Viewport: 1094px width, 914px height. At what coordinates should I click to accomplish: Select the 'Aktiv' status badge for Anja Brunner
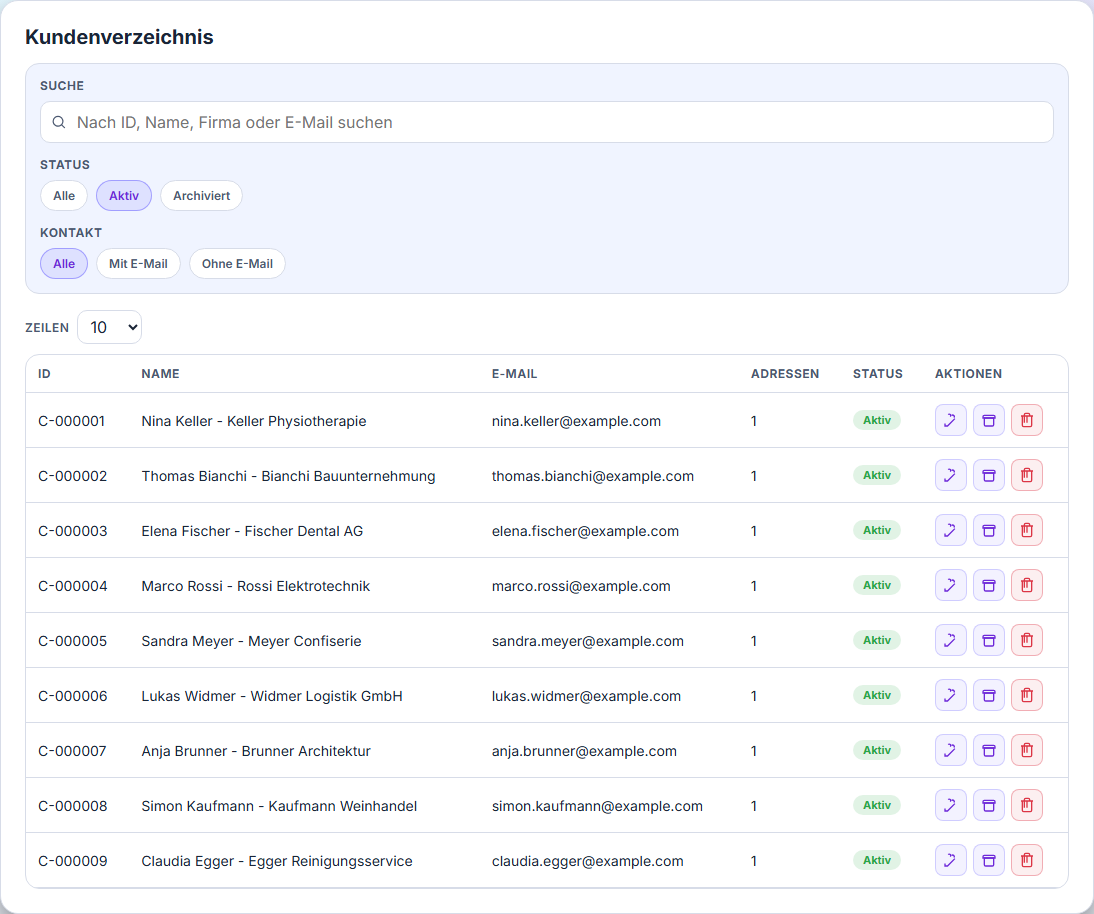tap(877, 751)
